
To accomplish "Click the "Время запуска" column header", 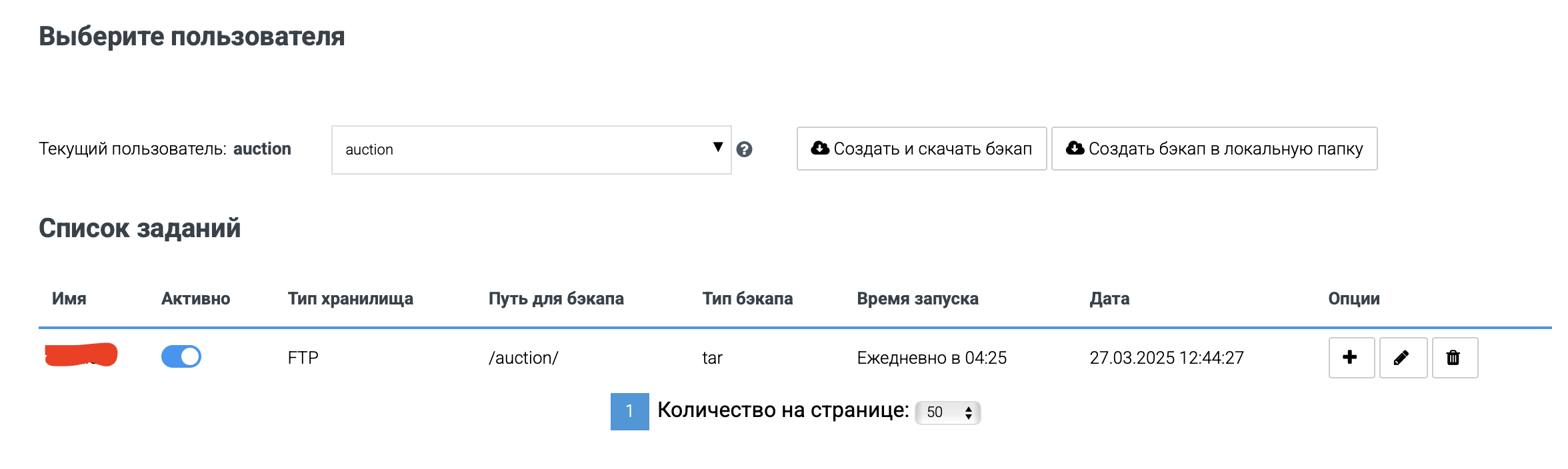I will point(918,298).
